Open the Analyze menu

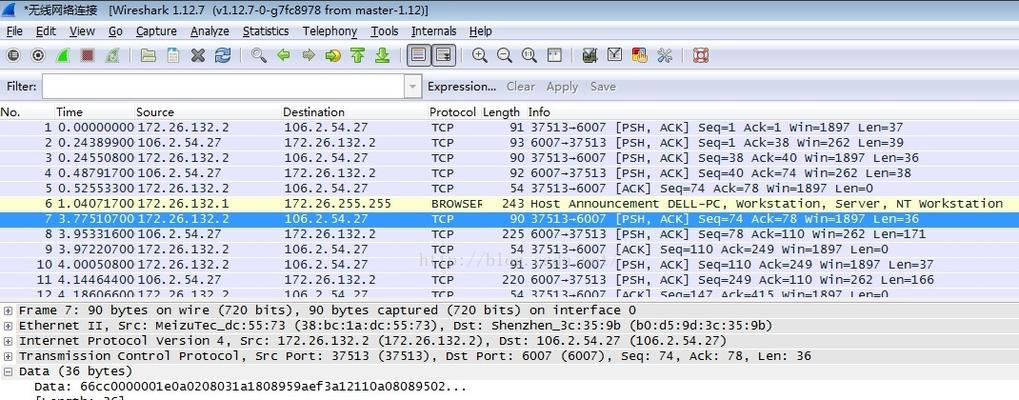(209, 31)
